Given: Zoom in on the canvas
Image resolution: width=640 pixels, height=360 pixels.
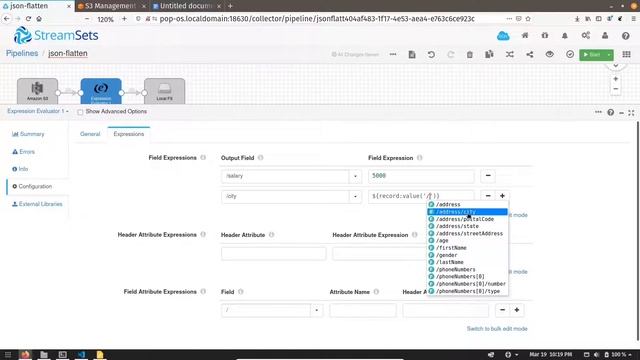Looking at the screenshot, I should pos(616,79).
